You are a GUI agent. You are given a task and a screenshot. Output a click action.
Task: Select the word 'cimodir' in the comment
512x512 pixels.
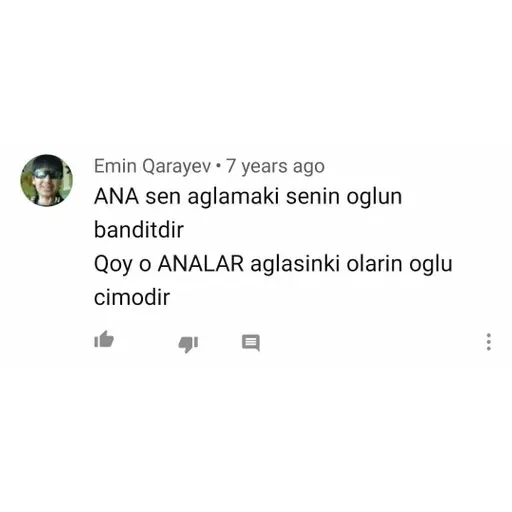(x=132, y=297)
